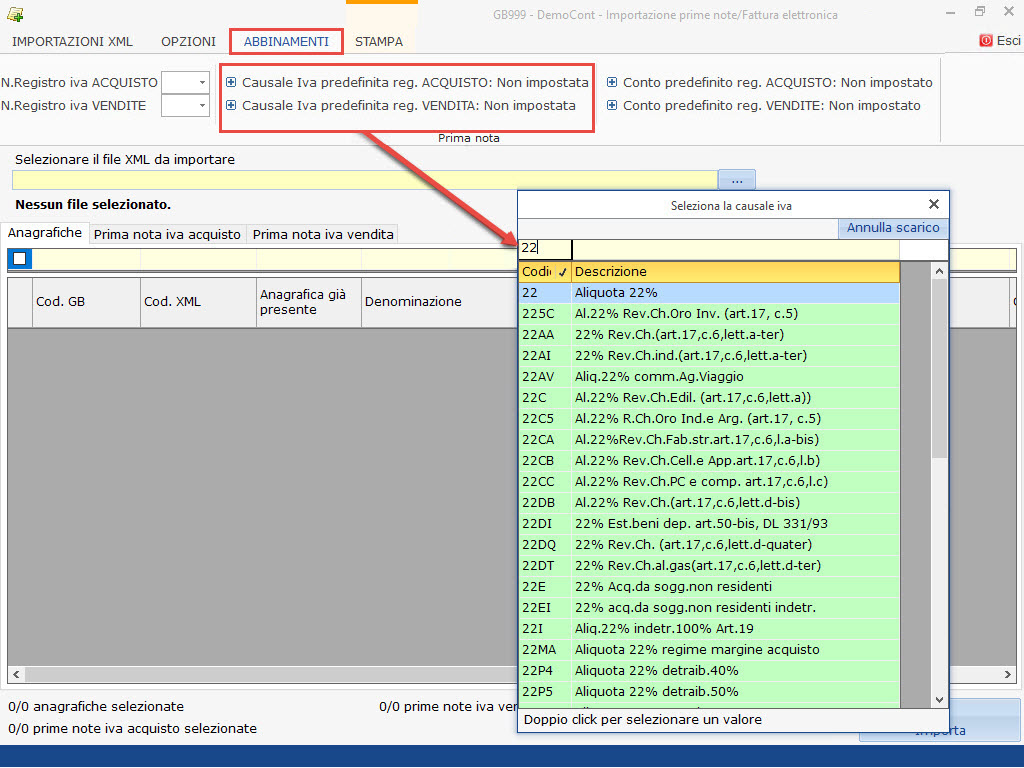Click the browse button with three dots
This screenshot has height=768, width=1024.
[736, 180]
